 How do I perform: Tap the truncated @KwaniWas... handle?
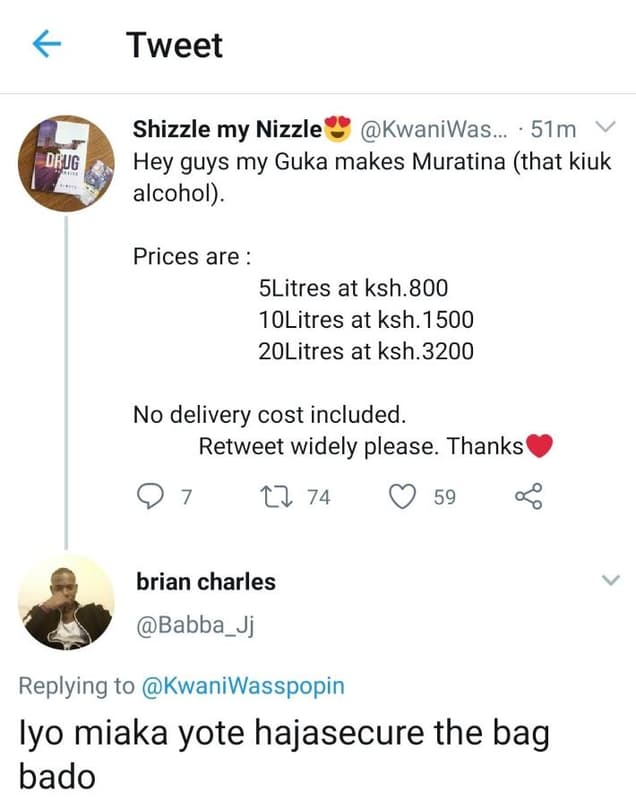coord(433,130)
